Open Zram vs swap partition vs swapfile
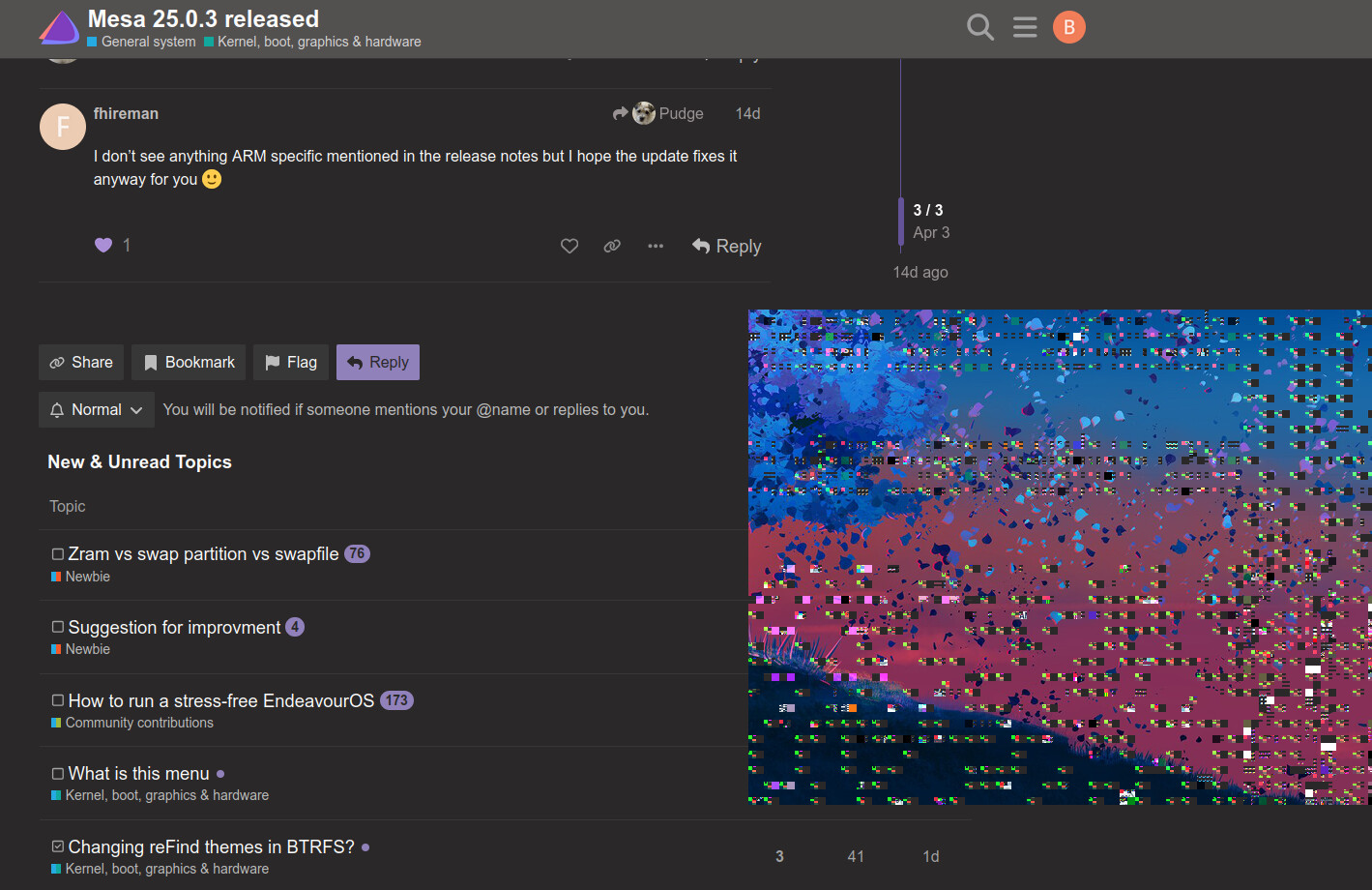Viewport: 1372px width, 890px height. click(x=203, y=553)
